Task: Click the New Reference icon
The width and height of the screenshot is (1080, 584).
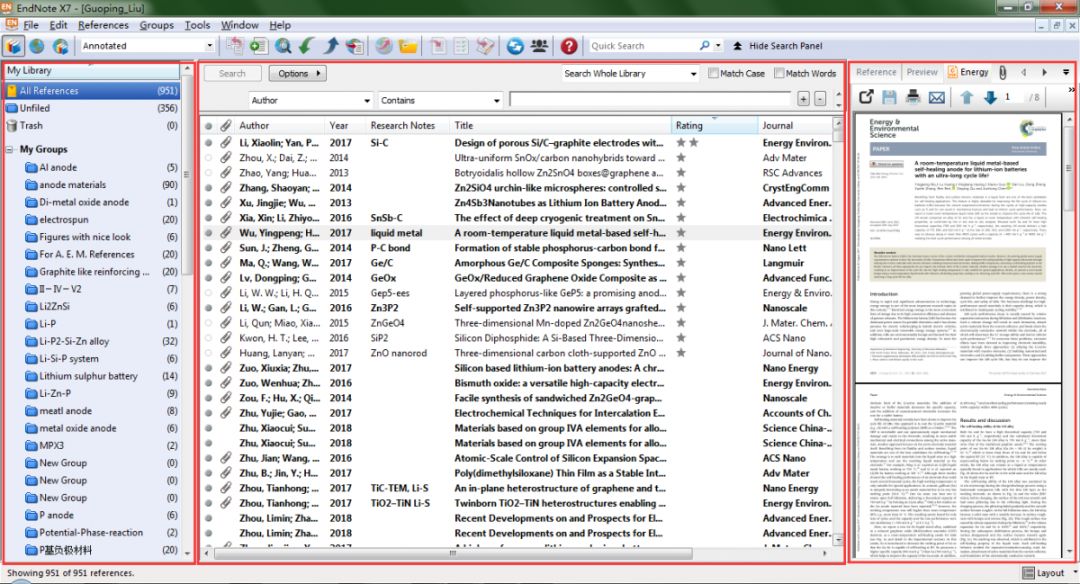Action: click(x=258, y=47)
